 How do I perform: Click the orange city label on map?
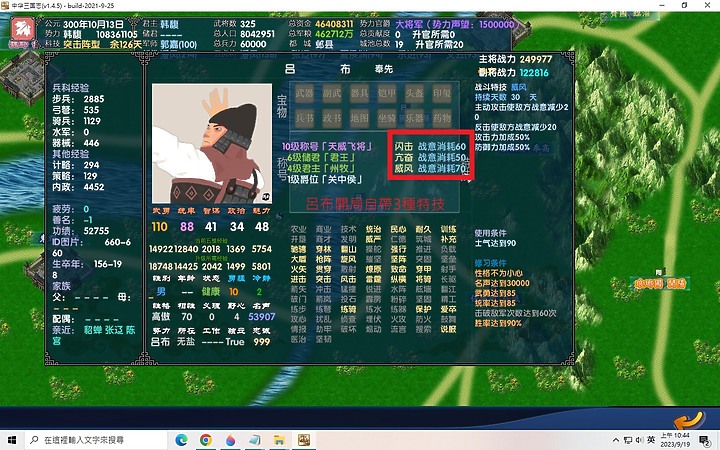(659, 283)
